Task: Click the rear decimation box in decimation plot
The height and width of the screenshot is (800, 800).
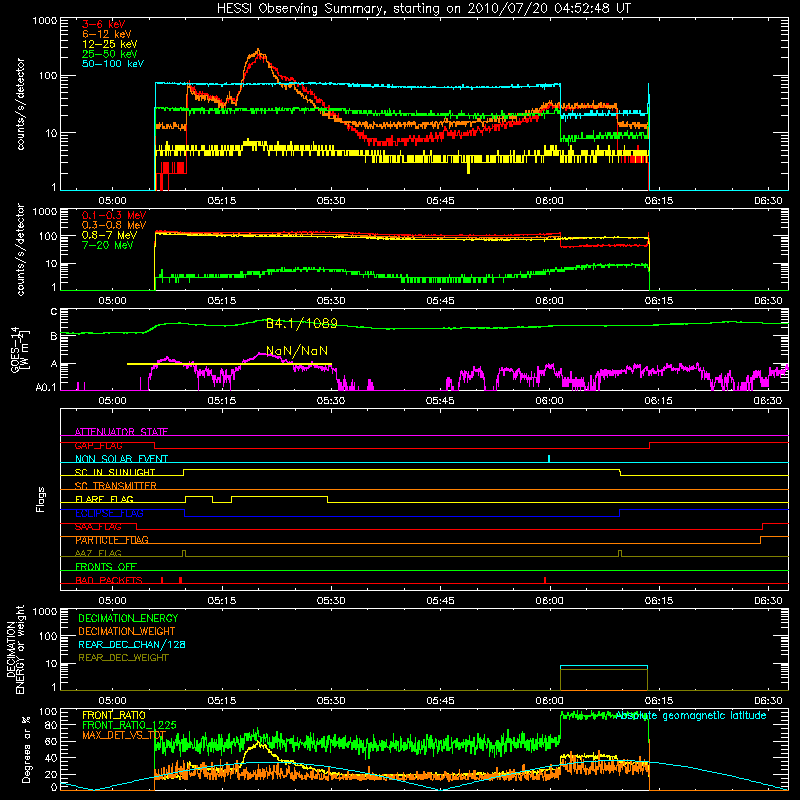Action: [x=604, y=678]
